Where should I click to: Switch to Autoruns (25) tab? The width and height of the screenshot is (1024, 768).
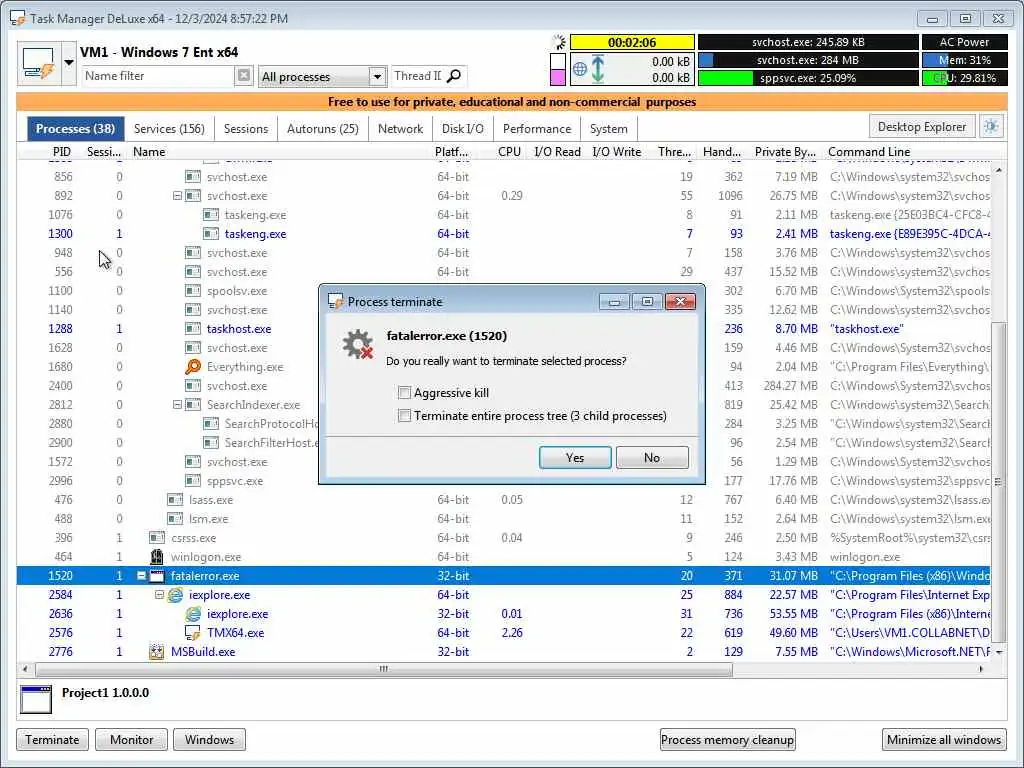323,129
